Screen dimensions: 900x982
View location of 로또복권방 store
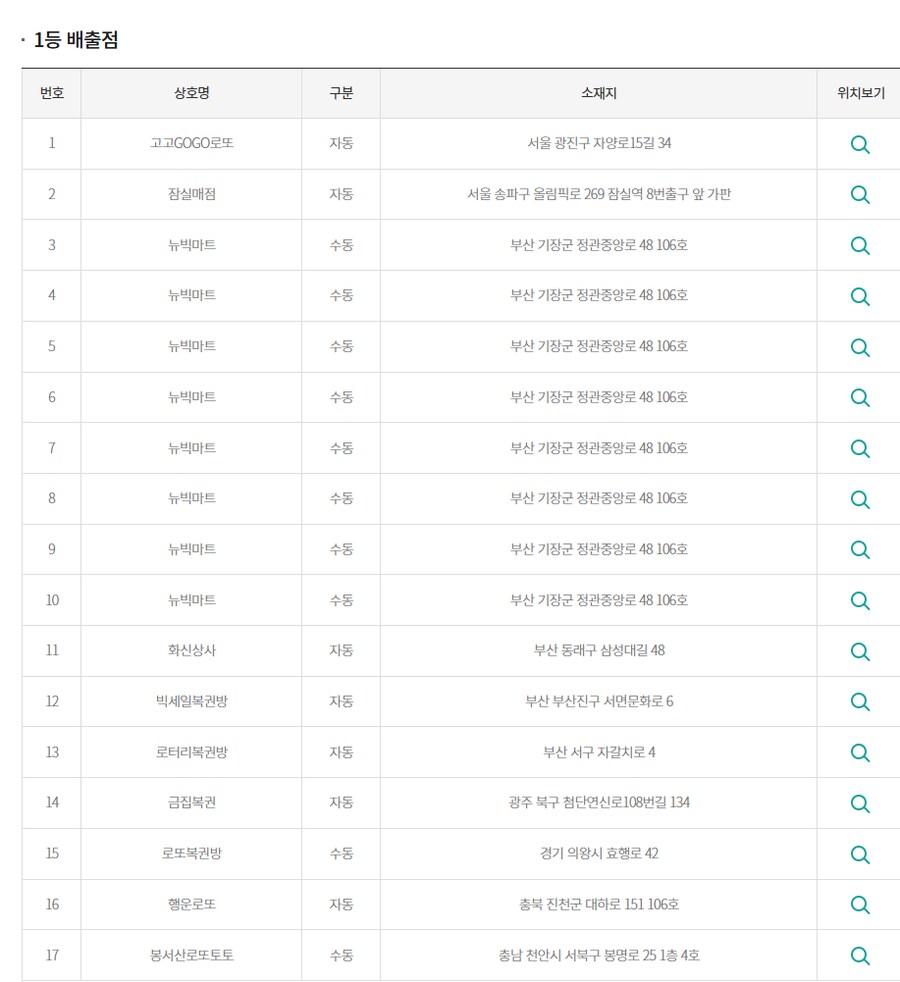point(860,854)
